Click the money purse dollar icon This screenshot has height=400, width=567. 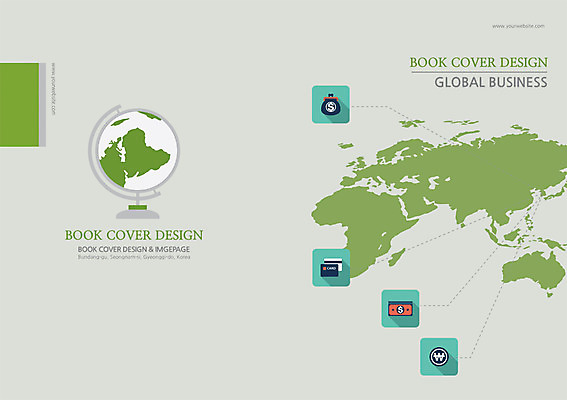(331, 105)
